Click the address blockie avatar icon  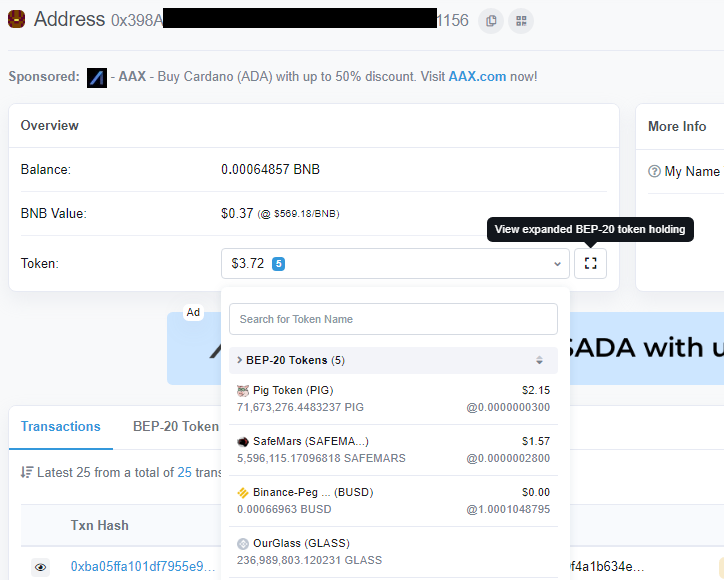pos(17,19)
